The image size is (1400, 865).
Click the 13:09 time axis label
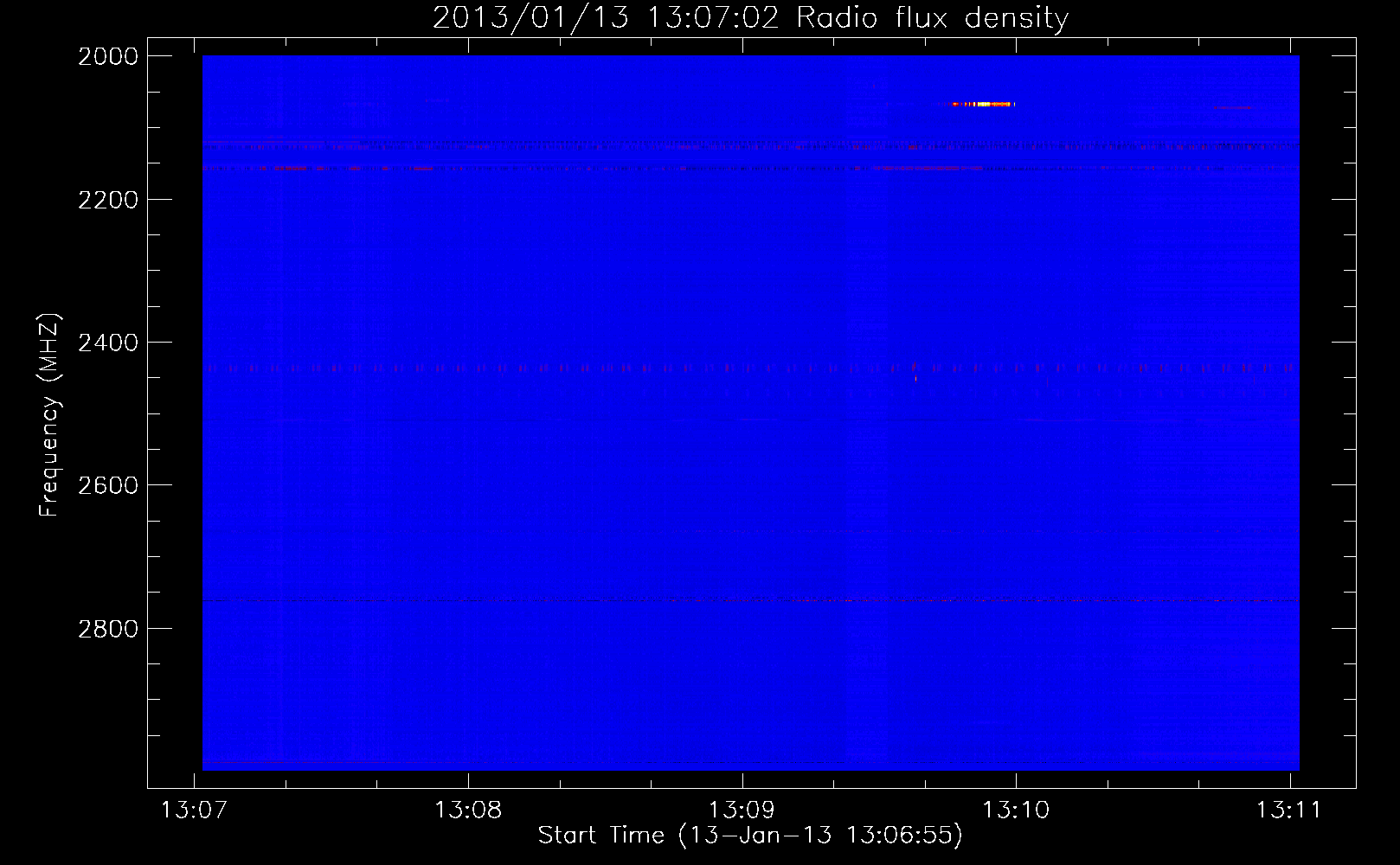point(742,810)
